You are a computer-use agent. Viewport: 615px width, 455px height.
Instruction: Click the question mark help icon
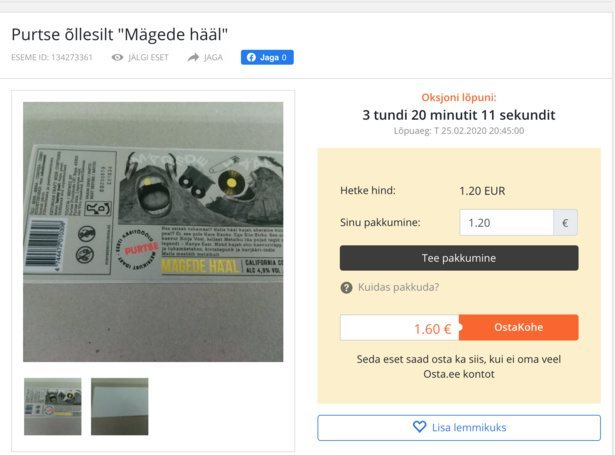point(346,288)
